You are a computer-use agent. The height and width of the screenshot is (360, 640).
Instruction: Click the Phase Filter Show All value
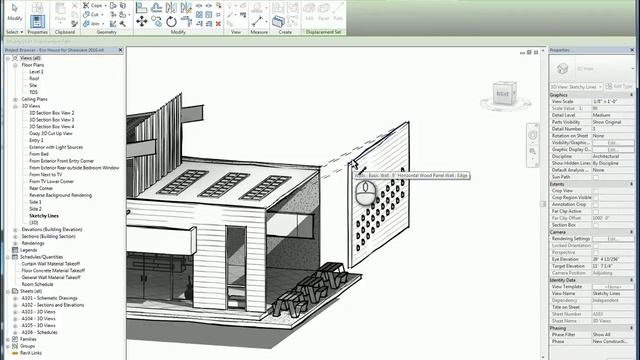click(x=613, y=335)
